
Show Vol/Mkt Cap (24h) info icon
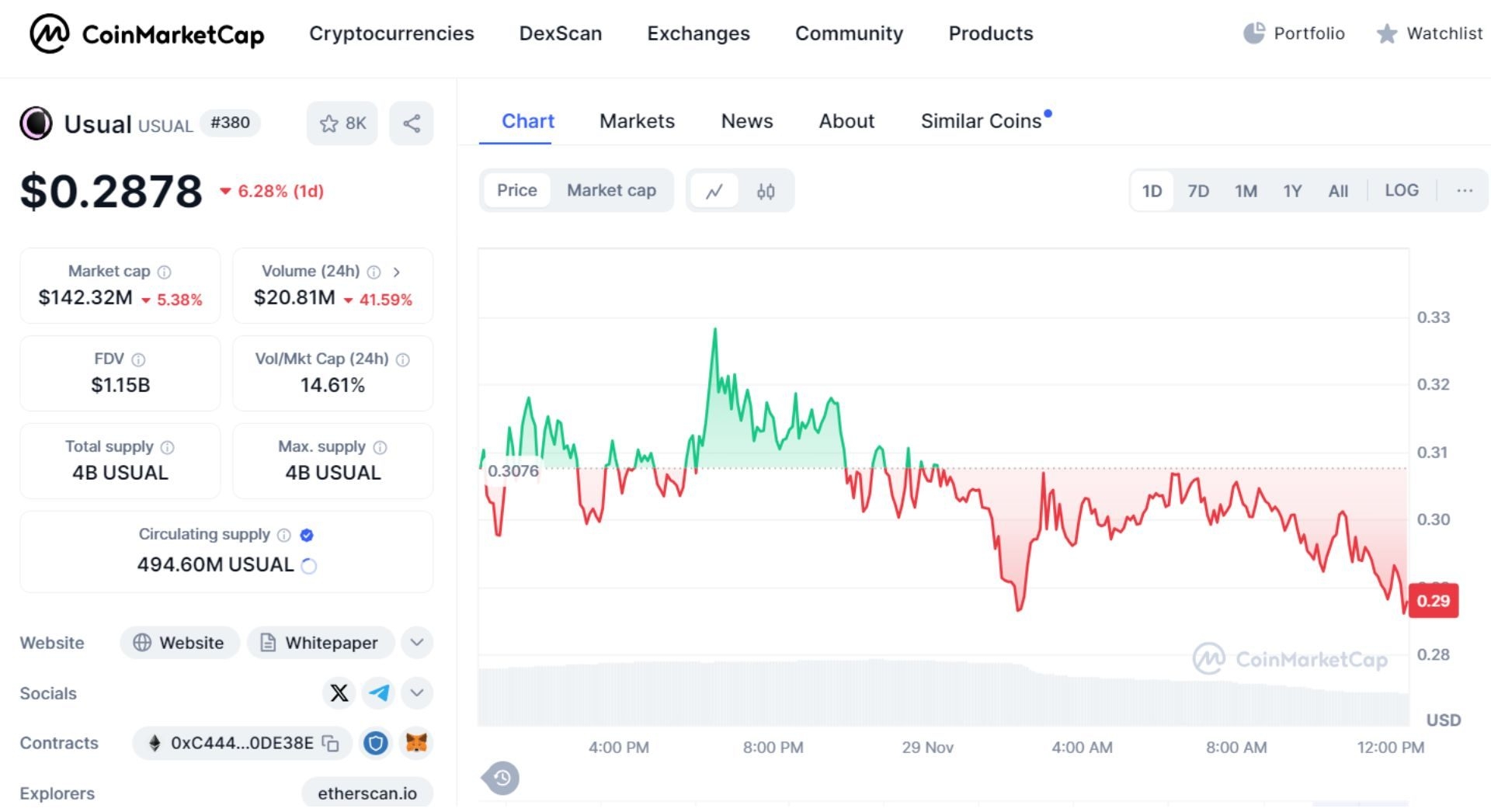(x=402, y=359)
